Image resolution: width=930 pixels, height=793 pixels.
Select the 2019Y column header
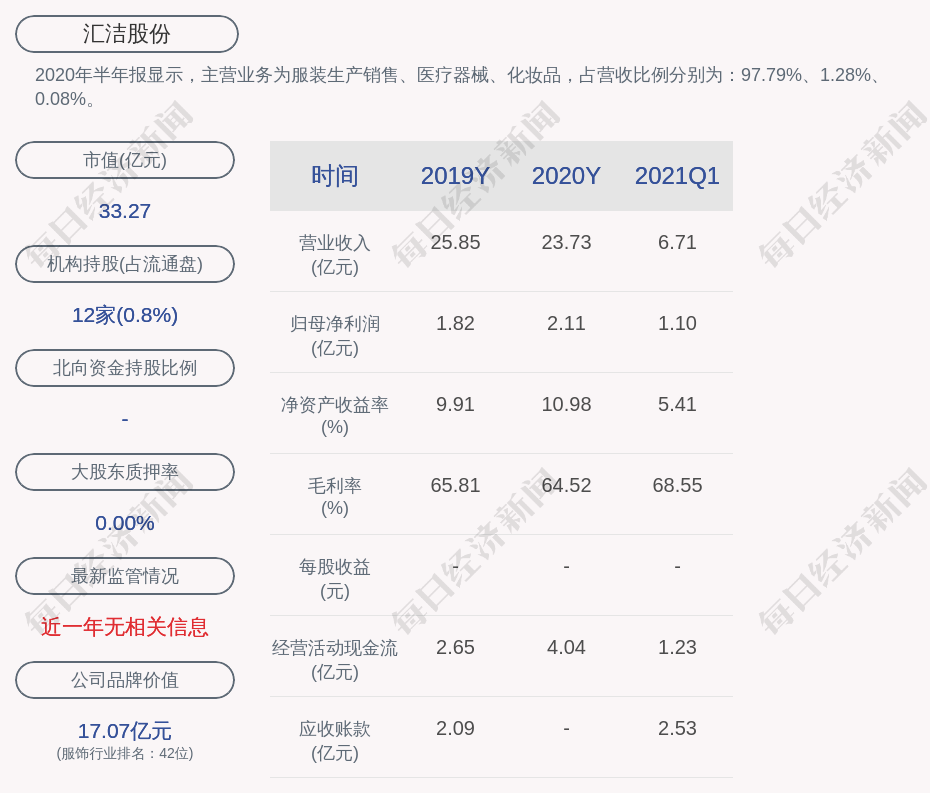tap(455, 176)
